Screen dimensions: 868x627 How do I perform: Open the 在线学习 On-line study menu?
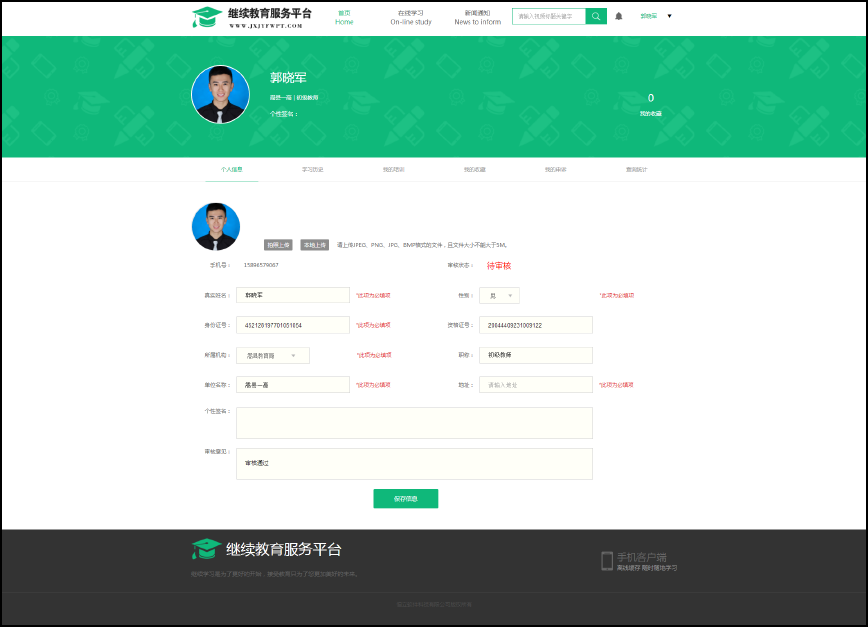pos(411,17)
